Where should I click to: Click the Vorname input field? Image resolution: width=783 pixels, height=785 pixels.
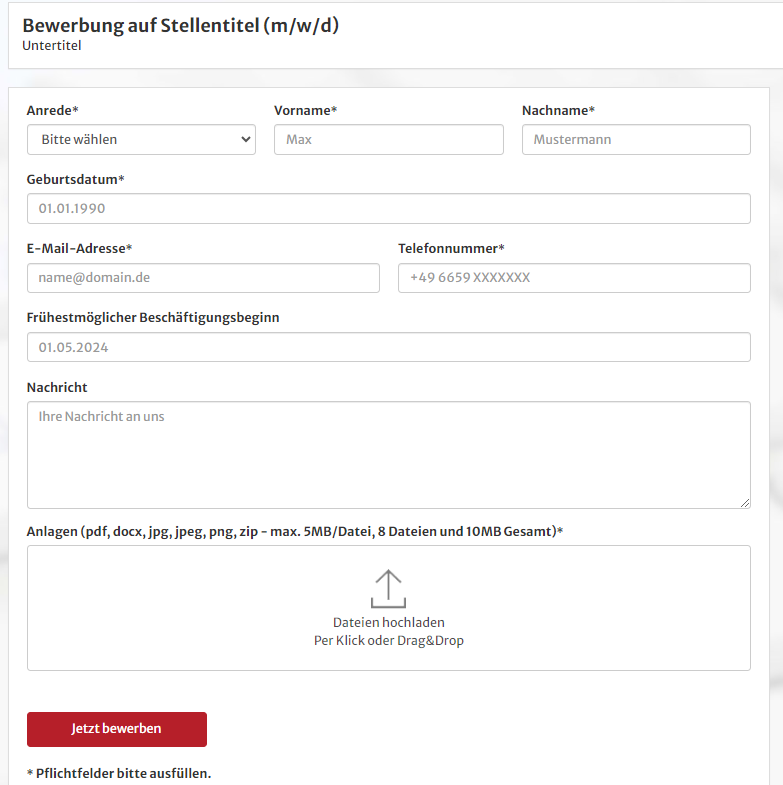[388, 139]
